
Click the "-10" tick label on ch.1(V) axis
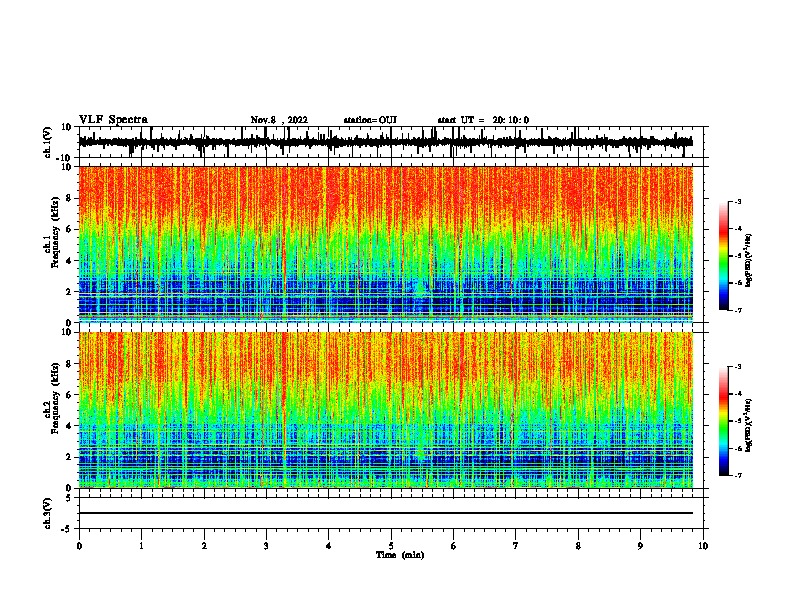point(65,158)
